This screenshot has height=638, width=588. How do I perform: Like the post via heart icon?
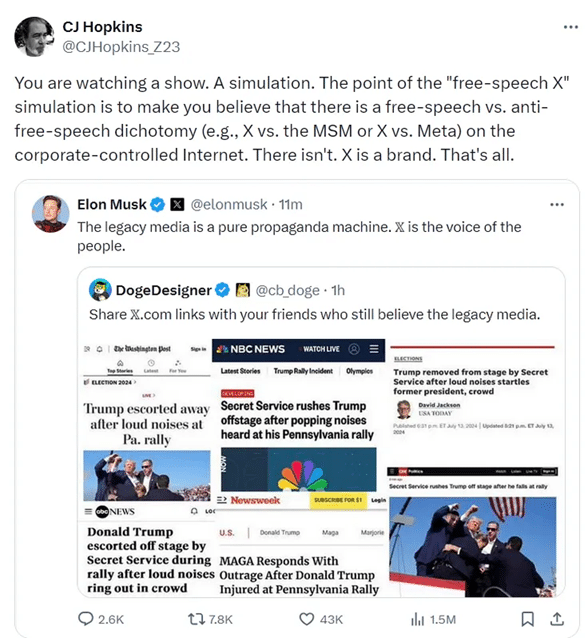point(306,619)
